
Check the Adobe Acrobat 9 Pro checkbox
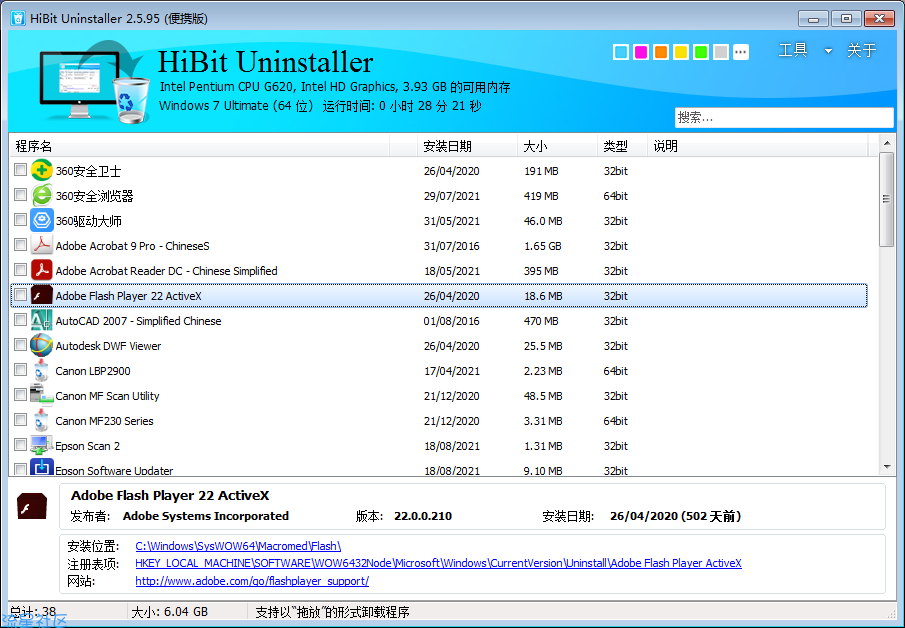(20, 245)
